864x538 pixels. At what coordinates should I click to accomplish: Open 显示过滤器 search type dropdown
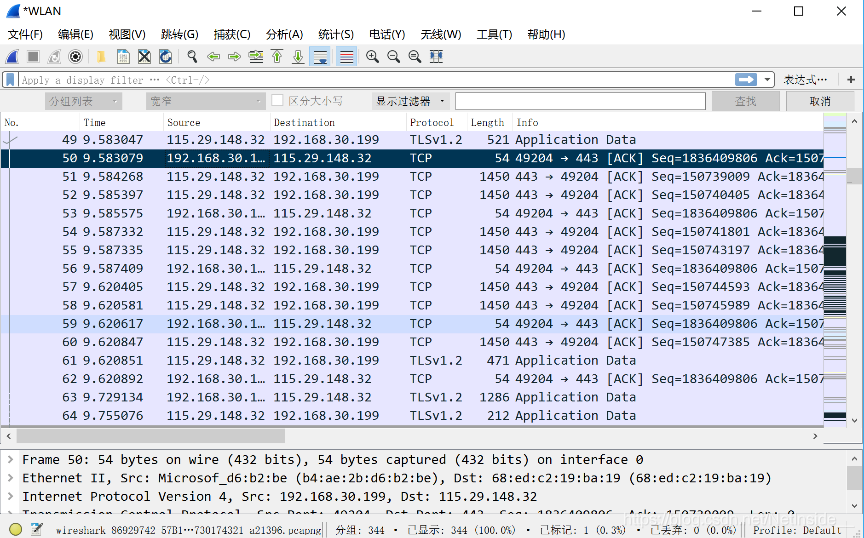pyautogui.click(x=411, y=101)
